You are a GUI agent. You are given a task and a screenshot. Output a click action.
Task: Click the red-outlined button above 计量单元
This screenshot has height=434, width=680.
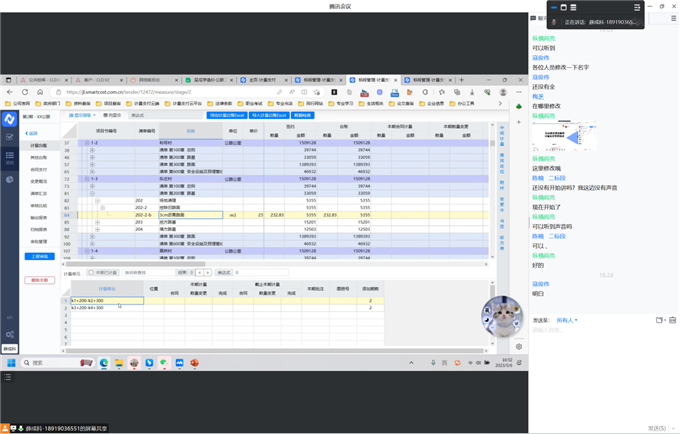coord(40,280)
